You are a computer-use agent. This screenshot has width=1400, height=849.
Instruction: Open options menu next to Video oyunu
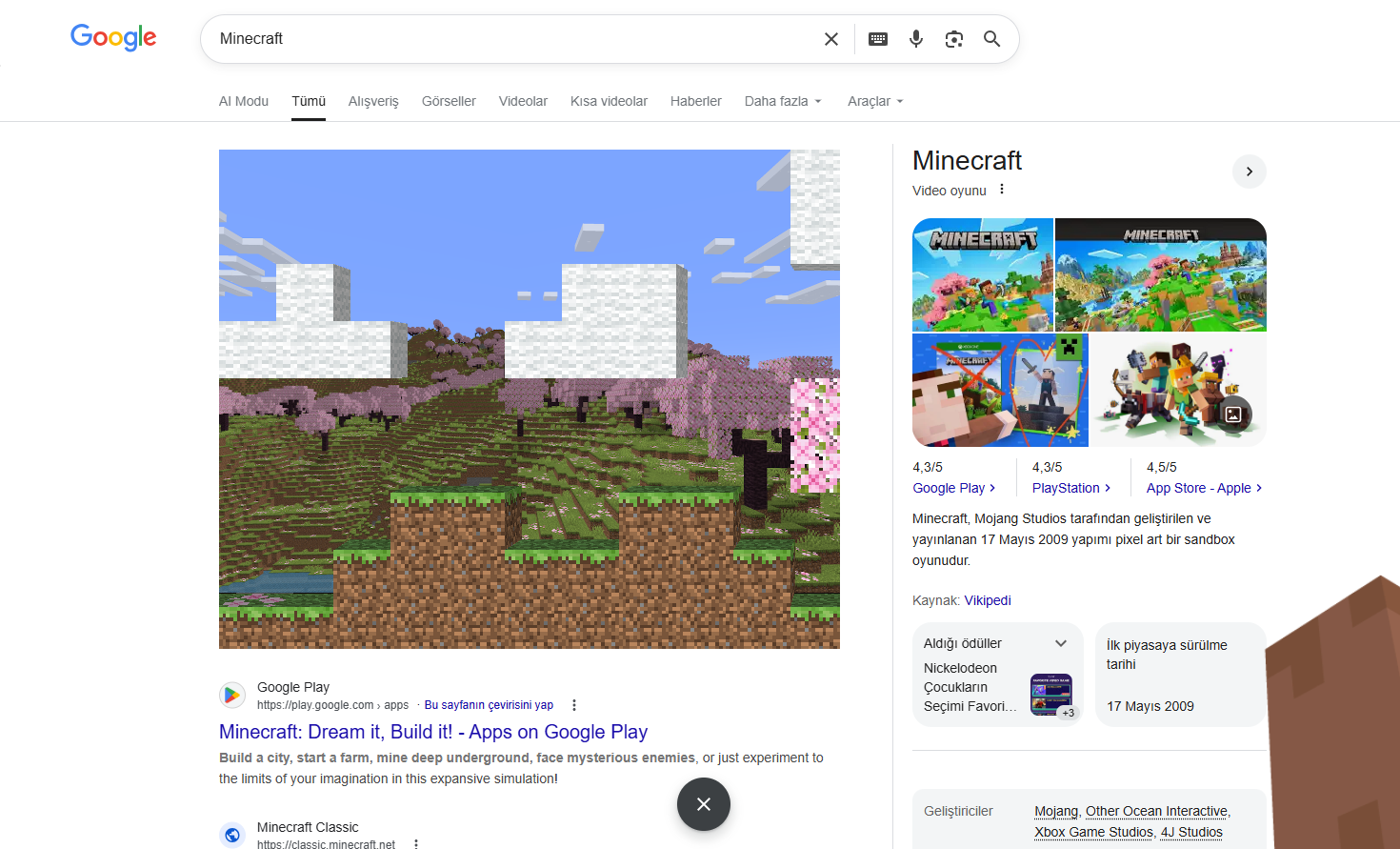click(x=1002, y=190)
